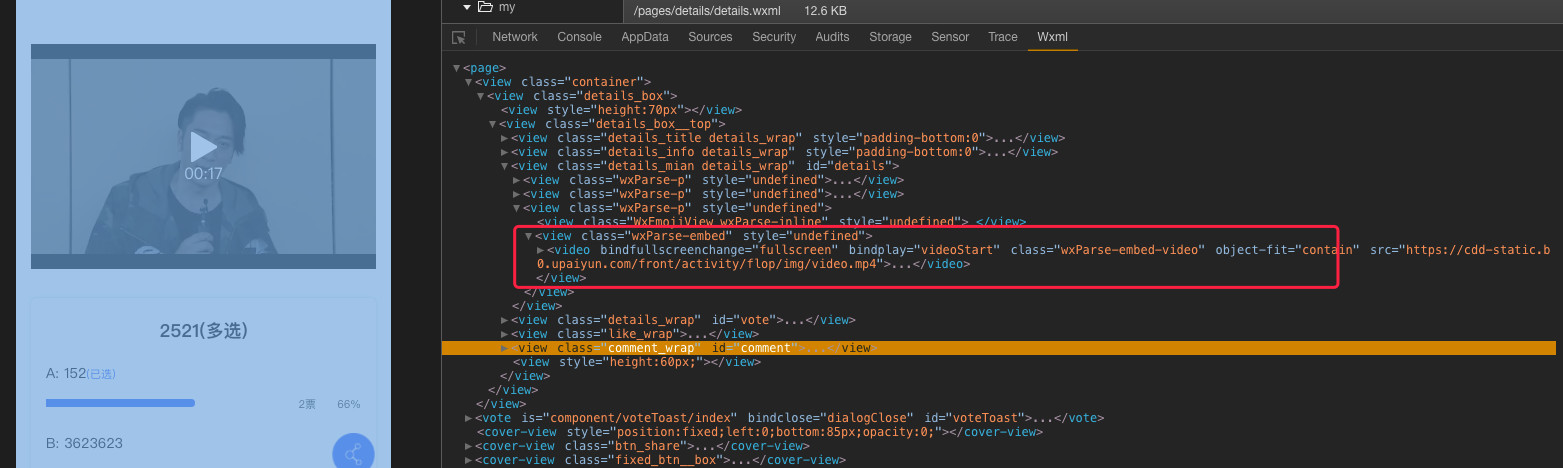Expand the vote voteToast component node

coord(469,418)
